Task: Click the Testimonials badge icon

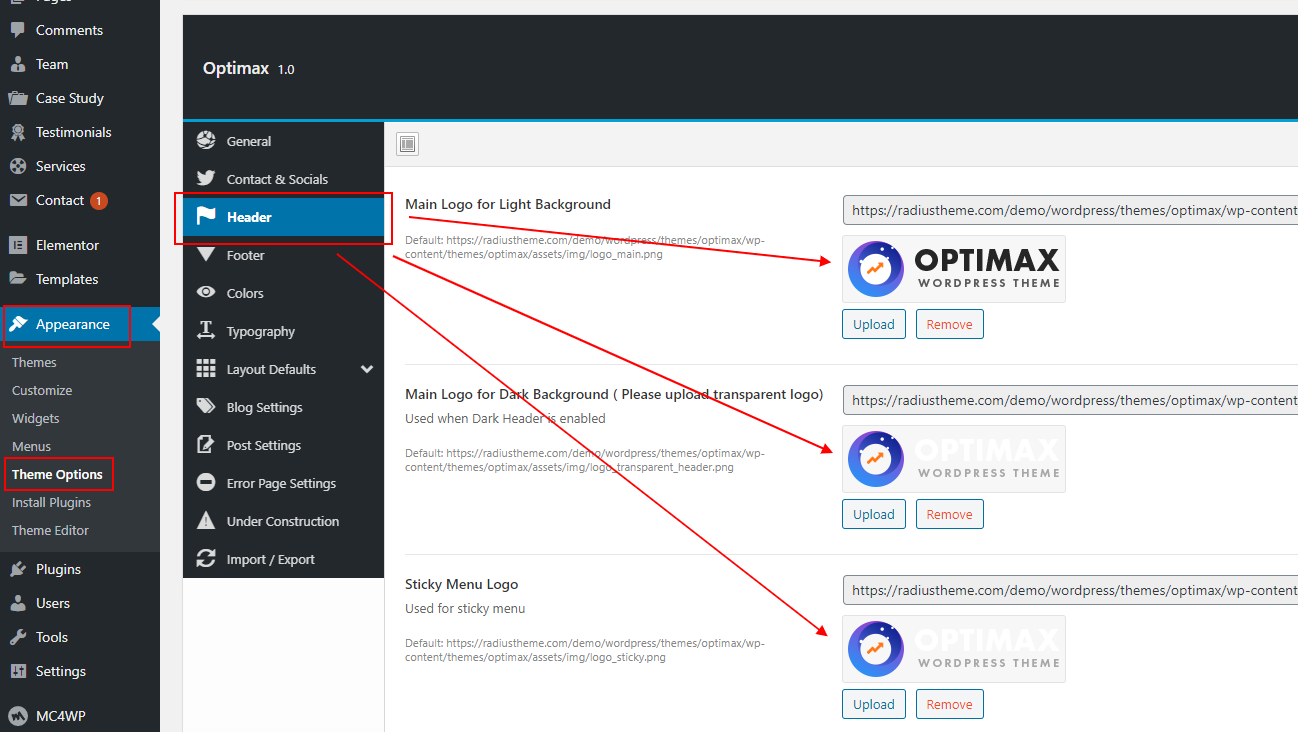Action: 18,132
